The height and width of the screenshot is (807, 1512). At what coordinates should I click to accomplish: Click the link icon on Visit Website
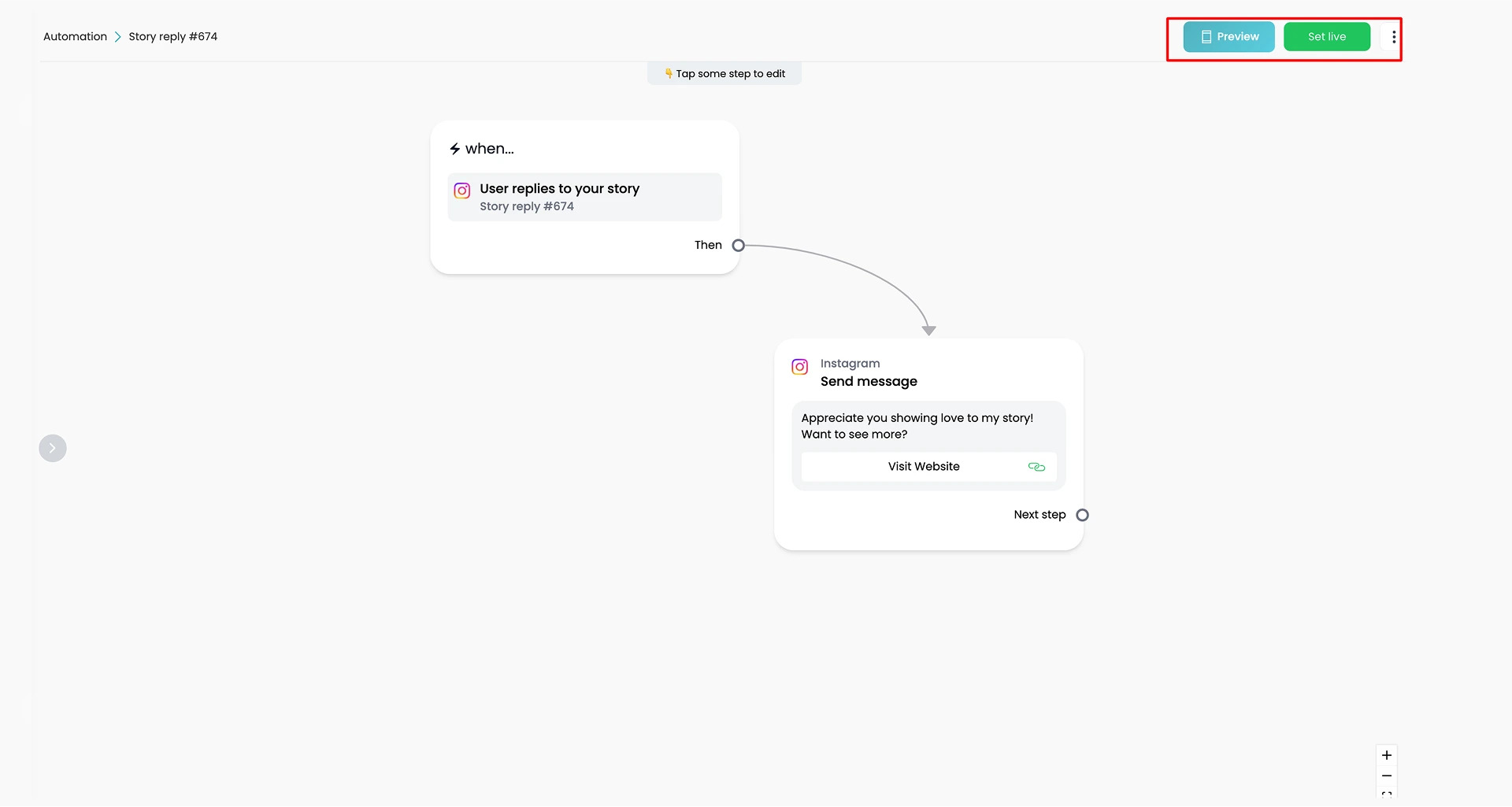click(1036, 467)
